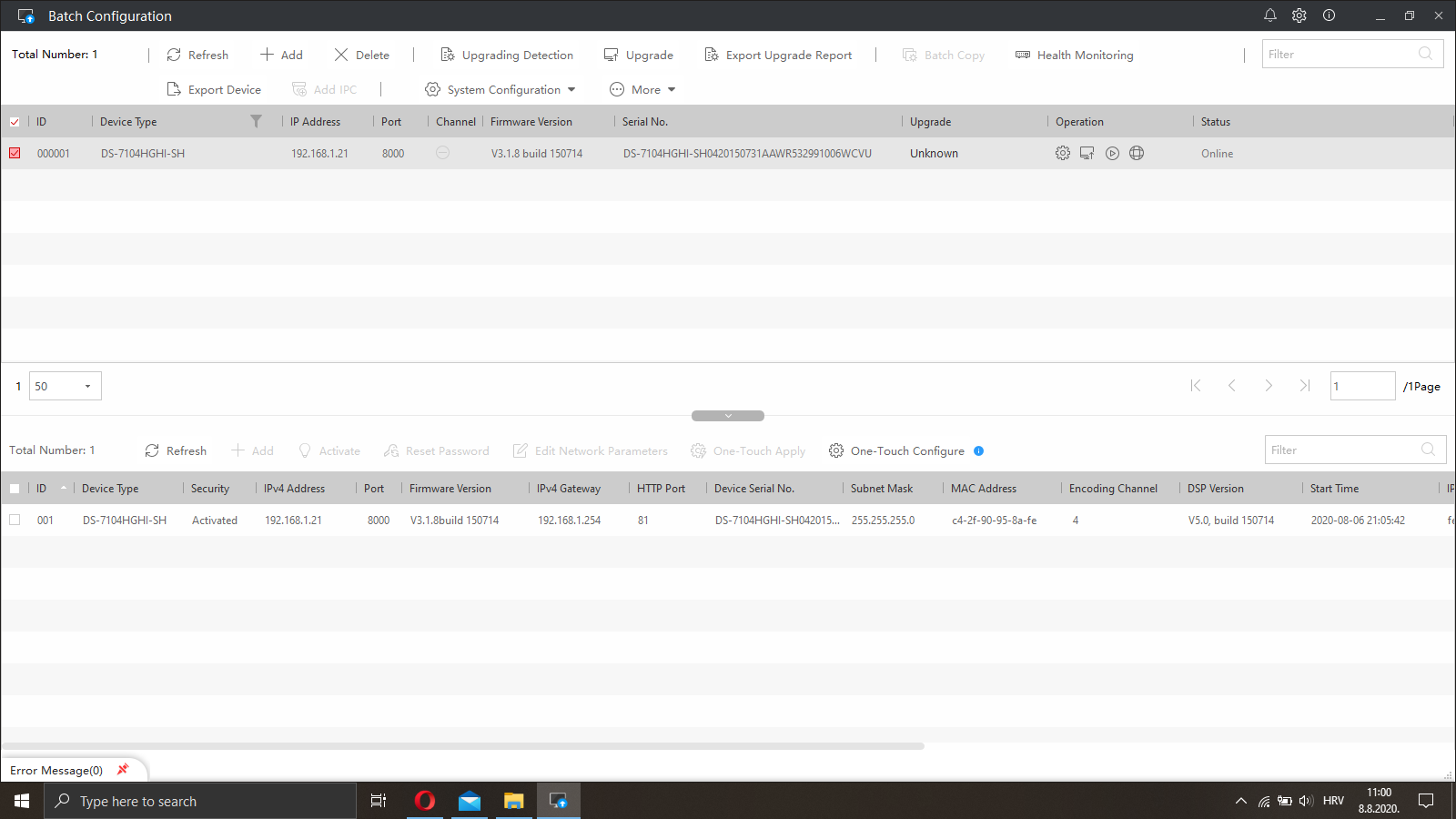Click the device upgrade icon in the Operation column
The width and height of the screenshot is (1456, 819).
[x=1087, y=153]
